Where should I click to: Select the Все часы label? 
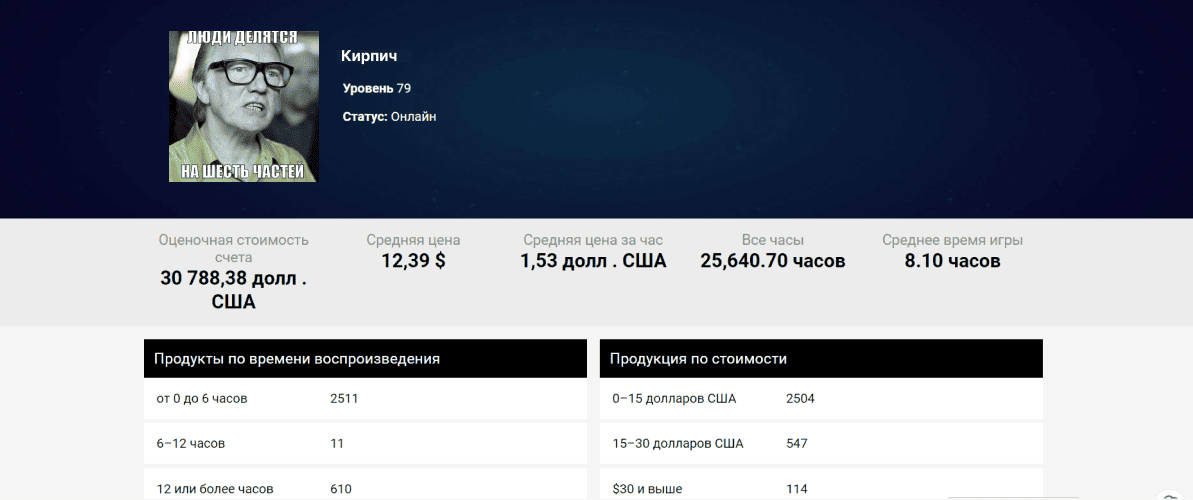772,240
